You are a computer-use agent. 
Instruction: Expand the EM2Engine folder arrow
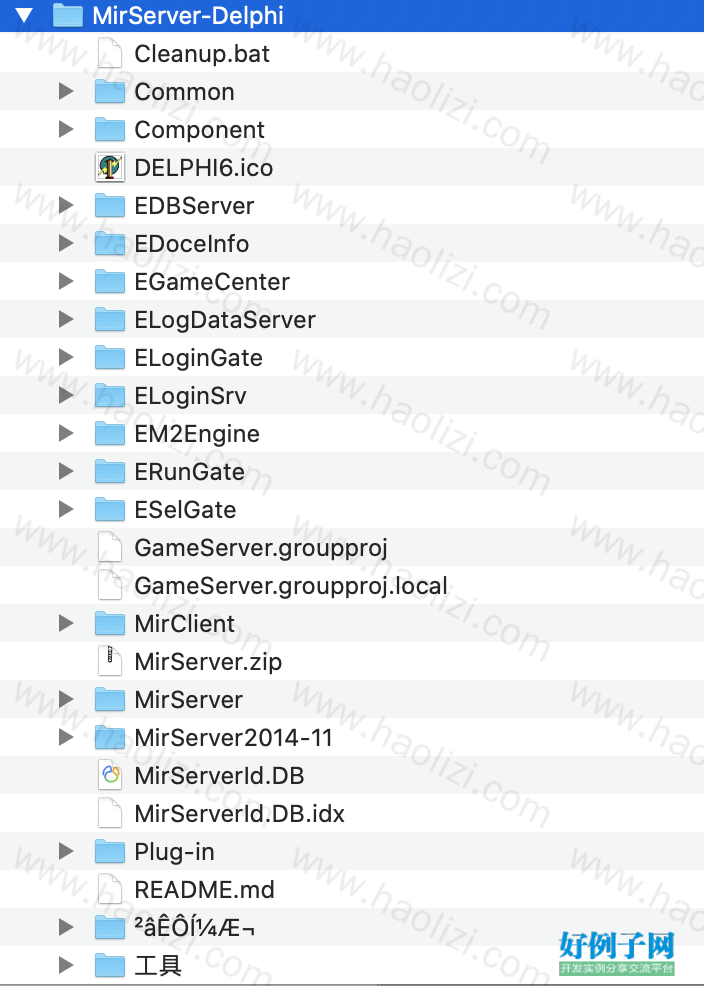66,433
